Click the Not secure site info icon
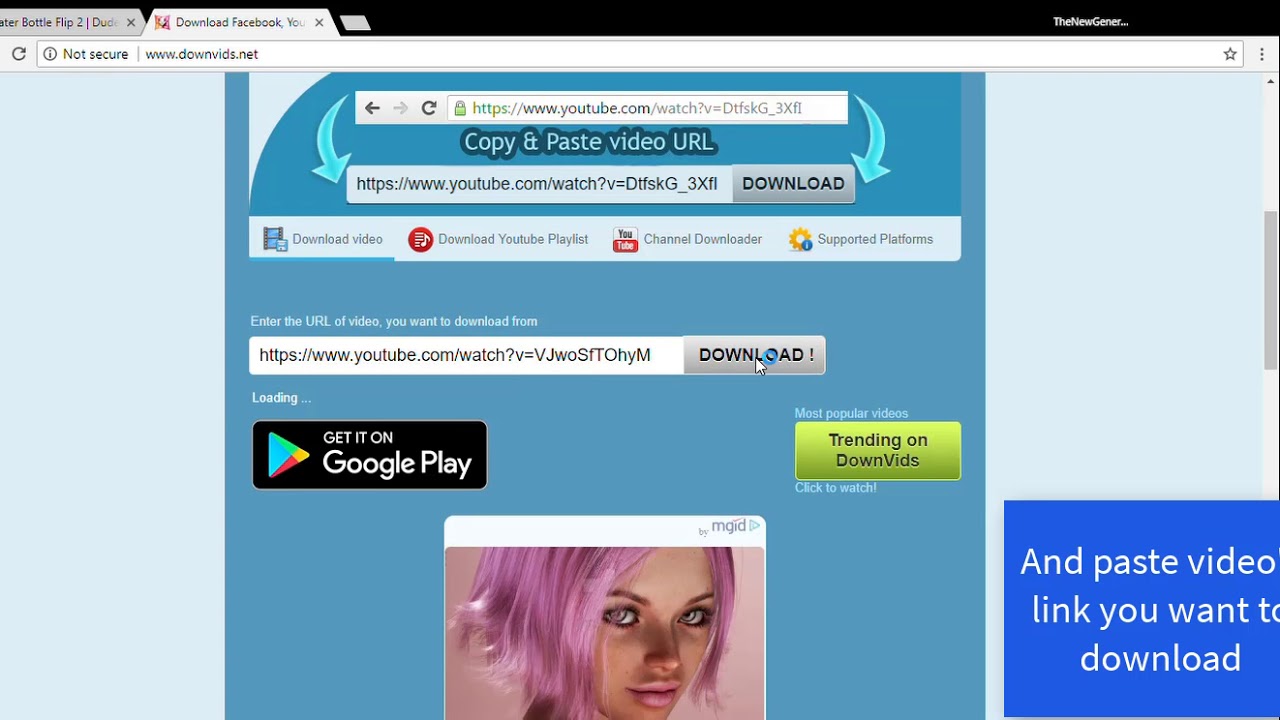The height and width of the screenshot is (720, 1280). pos(50,54)
